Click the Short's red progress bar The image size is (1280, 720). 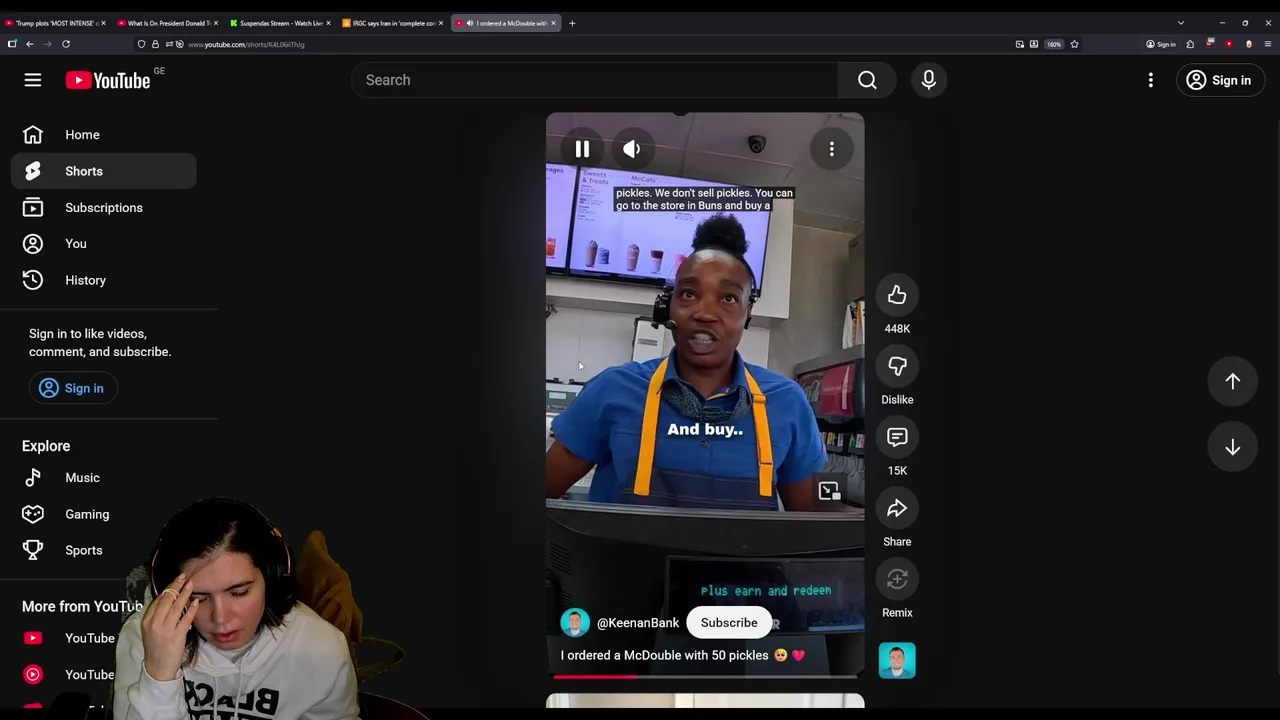tap(705, 677)
